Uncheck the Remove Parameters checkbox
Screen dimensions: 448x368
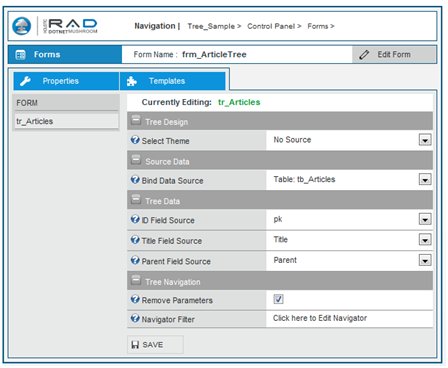278,299
